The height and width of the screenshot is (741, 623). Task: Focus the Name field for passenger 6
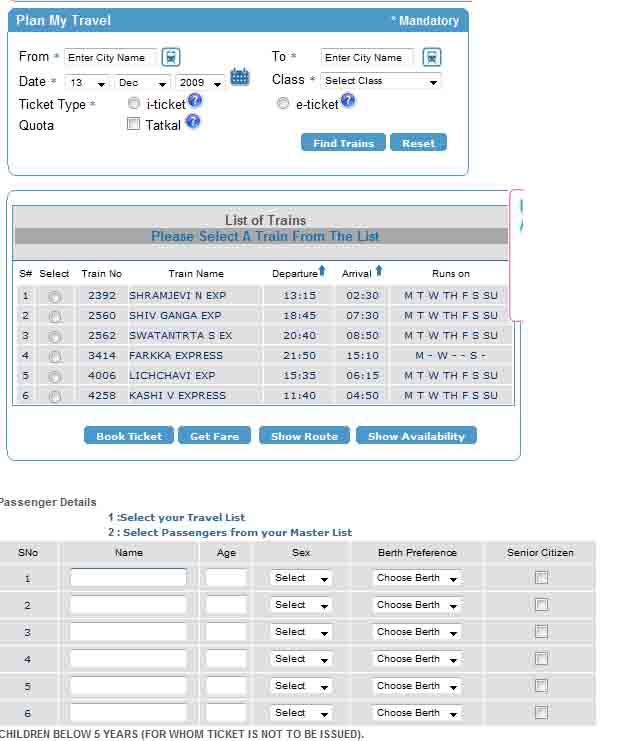[x=128, y=713]
